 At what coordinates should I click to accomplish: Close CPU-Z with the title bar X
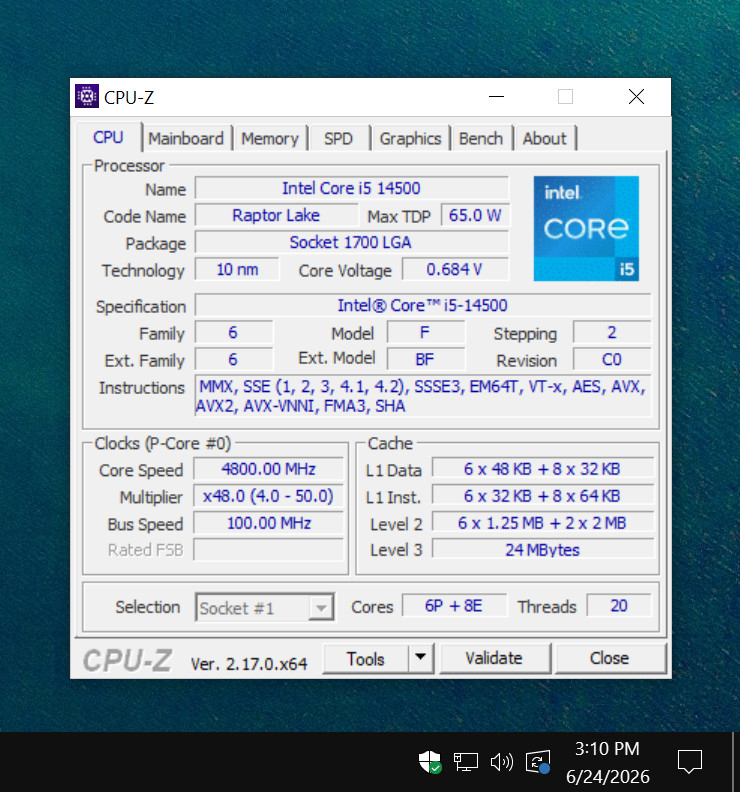[x=636, y=96]
